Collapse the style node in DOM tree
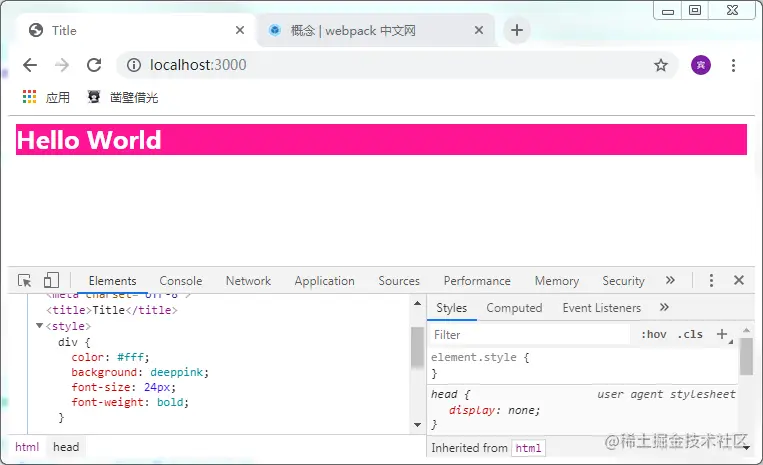Image resolution: width=763 pixels, height=465 pixels. click(39, 326)
